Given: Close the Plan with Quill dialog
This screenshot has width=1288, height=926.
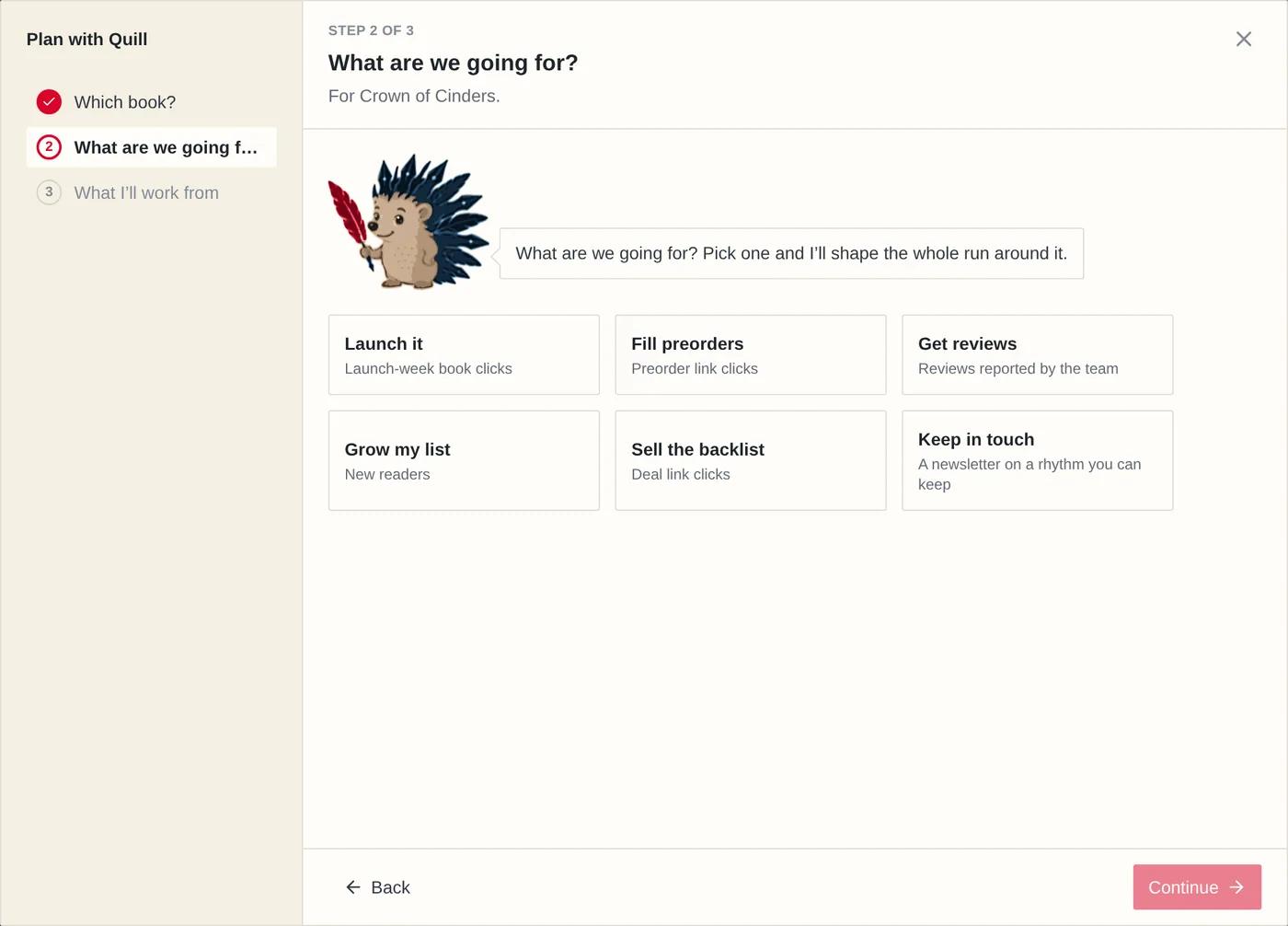Looking at the screenshot, I should [x=1243, y=39].
